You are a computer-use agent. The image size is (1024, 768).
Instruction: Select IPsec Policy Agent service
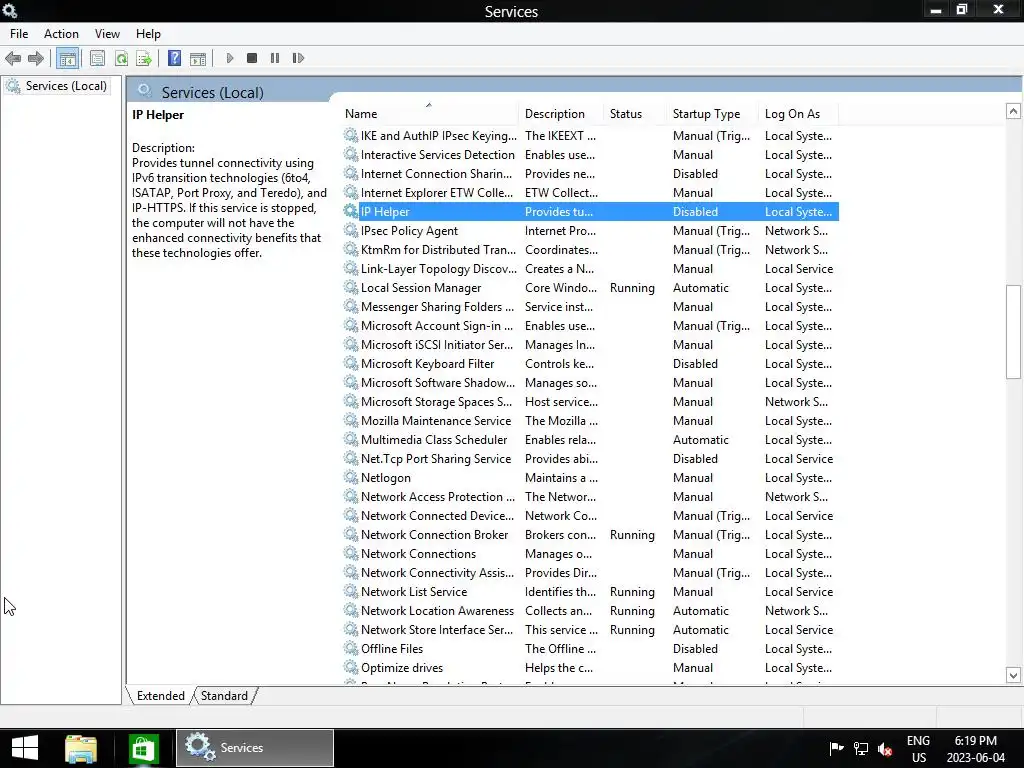[590, 231]
